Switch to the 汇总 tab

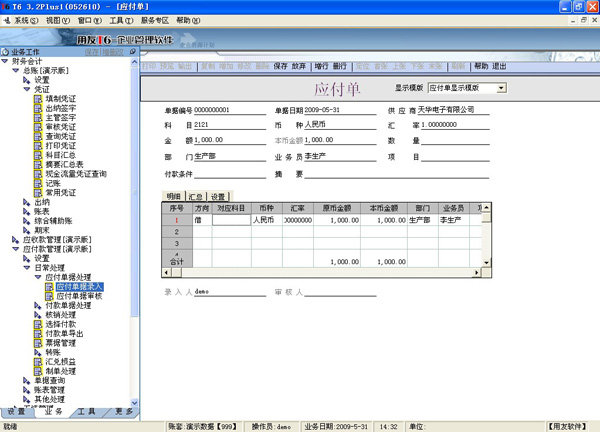click(196, 197)
